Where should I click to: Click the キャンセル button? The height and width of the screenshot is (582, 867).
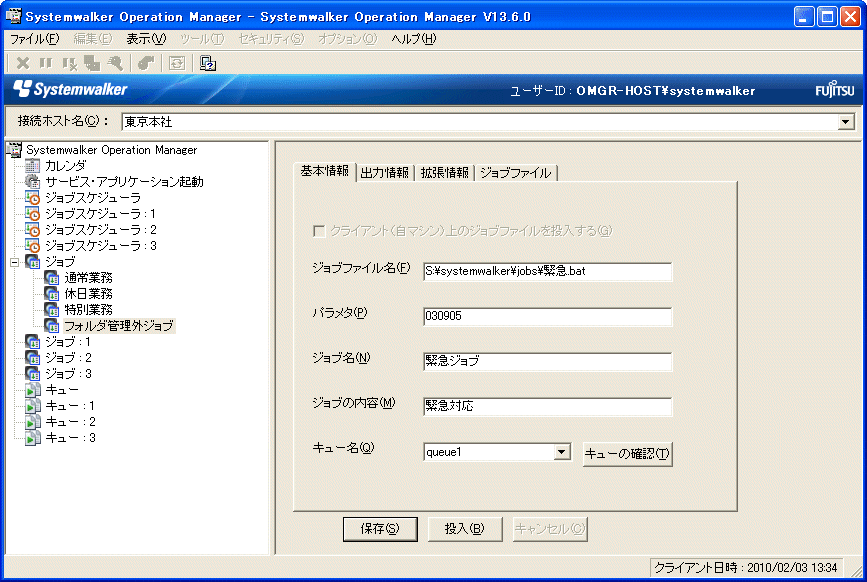click(x=550, y=529)
